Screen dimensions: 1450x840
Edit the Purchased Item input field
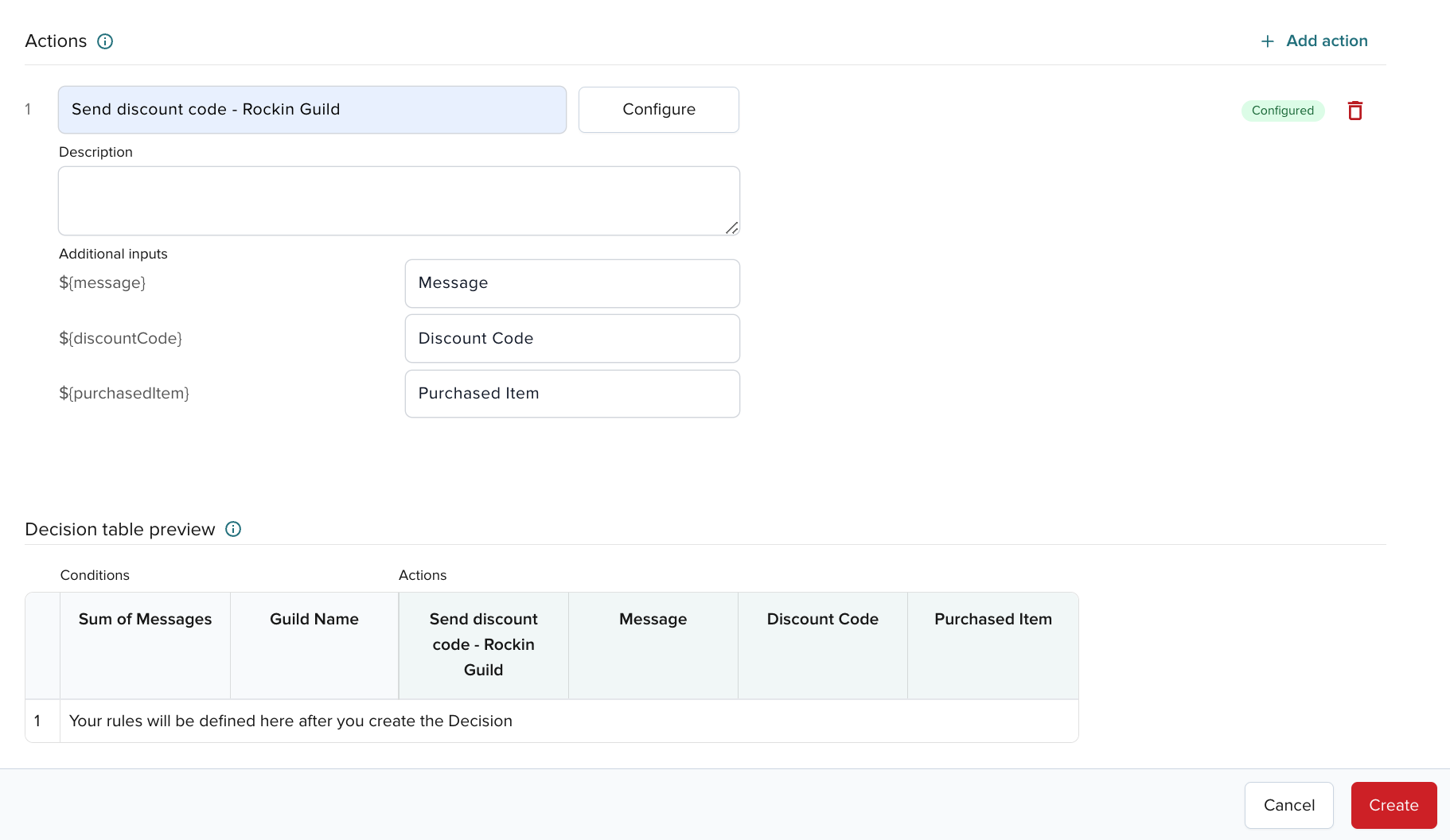[571, 394]
